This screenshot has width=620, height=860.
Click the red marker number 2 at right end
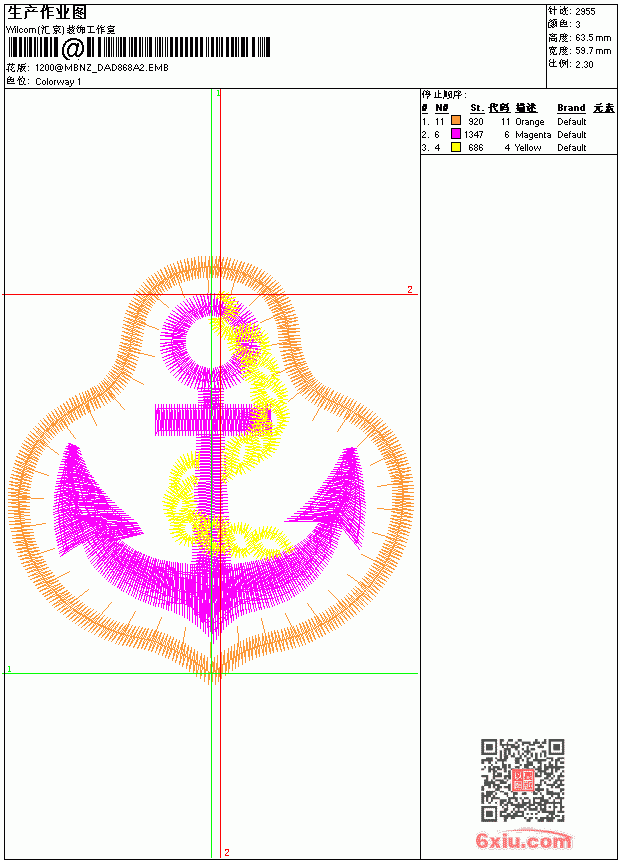point(410,289)
